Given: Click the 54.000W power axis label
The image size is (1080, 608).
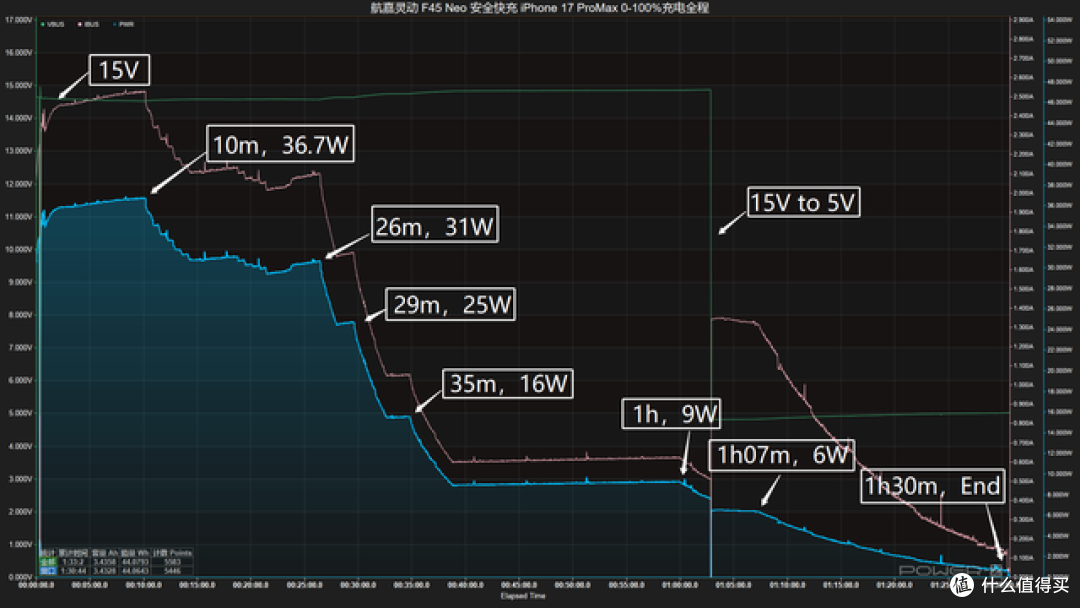Looking at the screenshot, I should [x=1060, y=20].
